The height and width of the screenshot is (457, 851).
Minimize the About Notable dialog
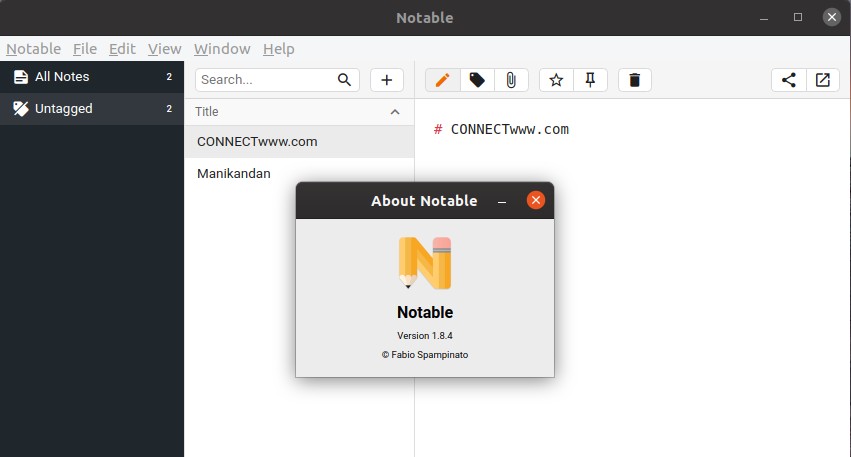tap(502, 201)
